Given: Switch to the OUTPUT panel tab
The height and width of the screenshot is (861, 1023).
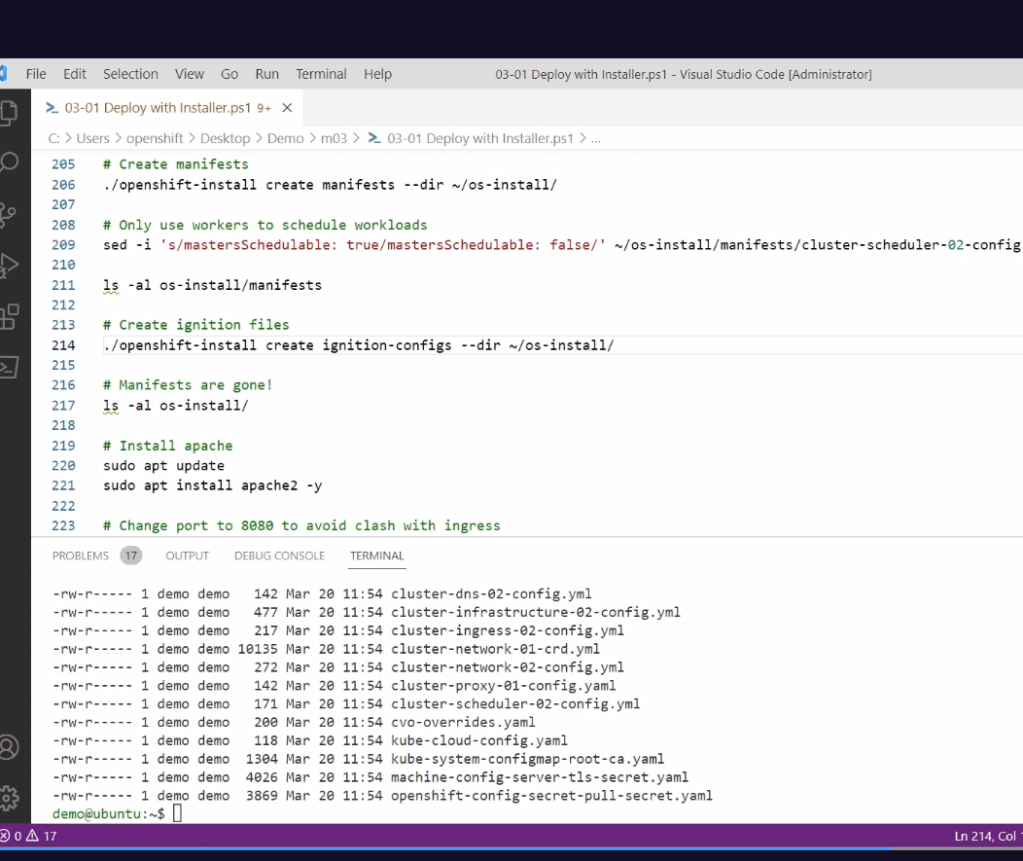Looking at the screenshot, I should [x=187, y=556].
